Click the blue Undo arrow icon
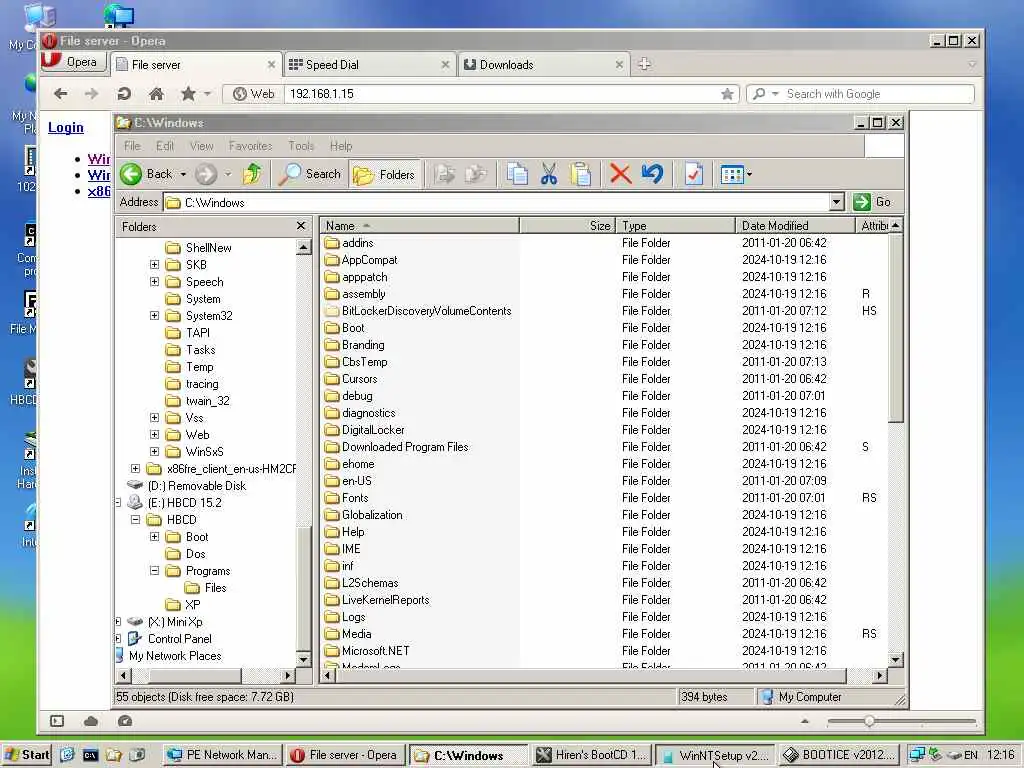Image resolution: width=1024 pixels, height=768 pixels. (x=652, y=174)
